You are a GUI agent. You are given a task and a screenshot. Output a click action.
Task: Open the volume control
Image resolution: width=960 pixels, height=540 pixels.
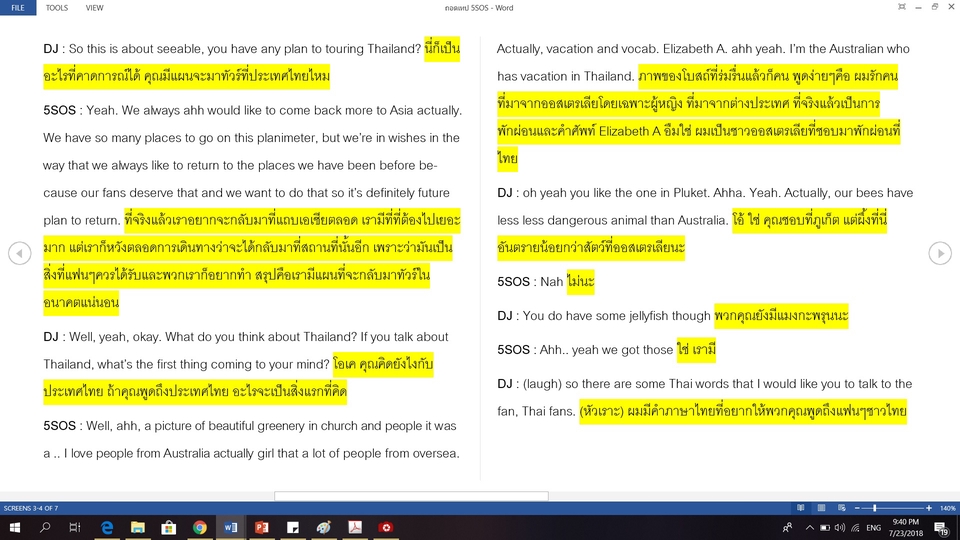click(839, 527)
